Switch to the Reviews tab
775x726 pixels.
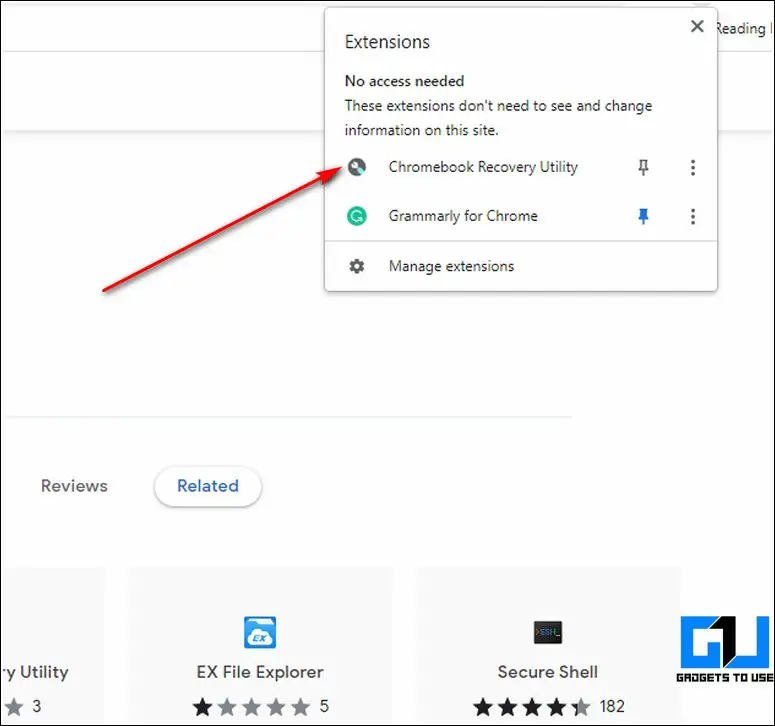pyautogui.click(x=74, y=486)
